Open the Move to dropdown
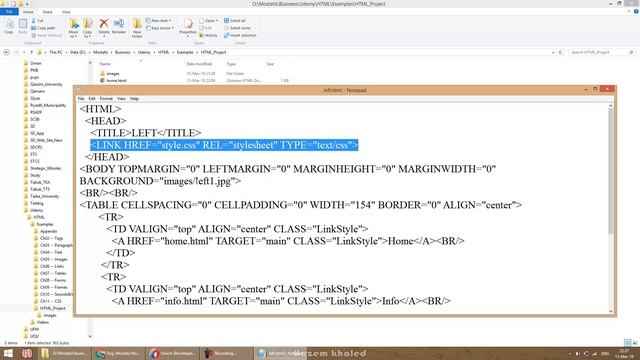 73,34
